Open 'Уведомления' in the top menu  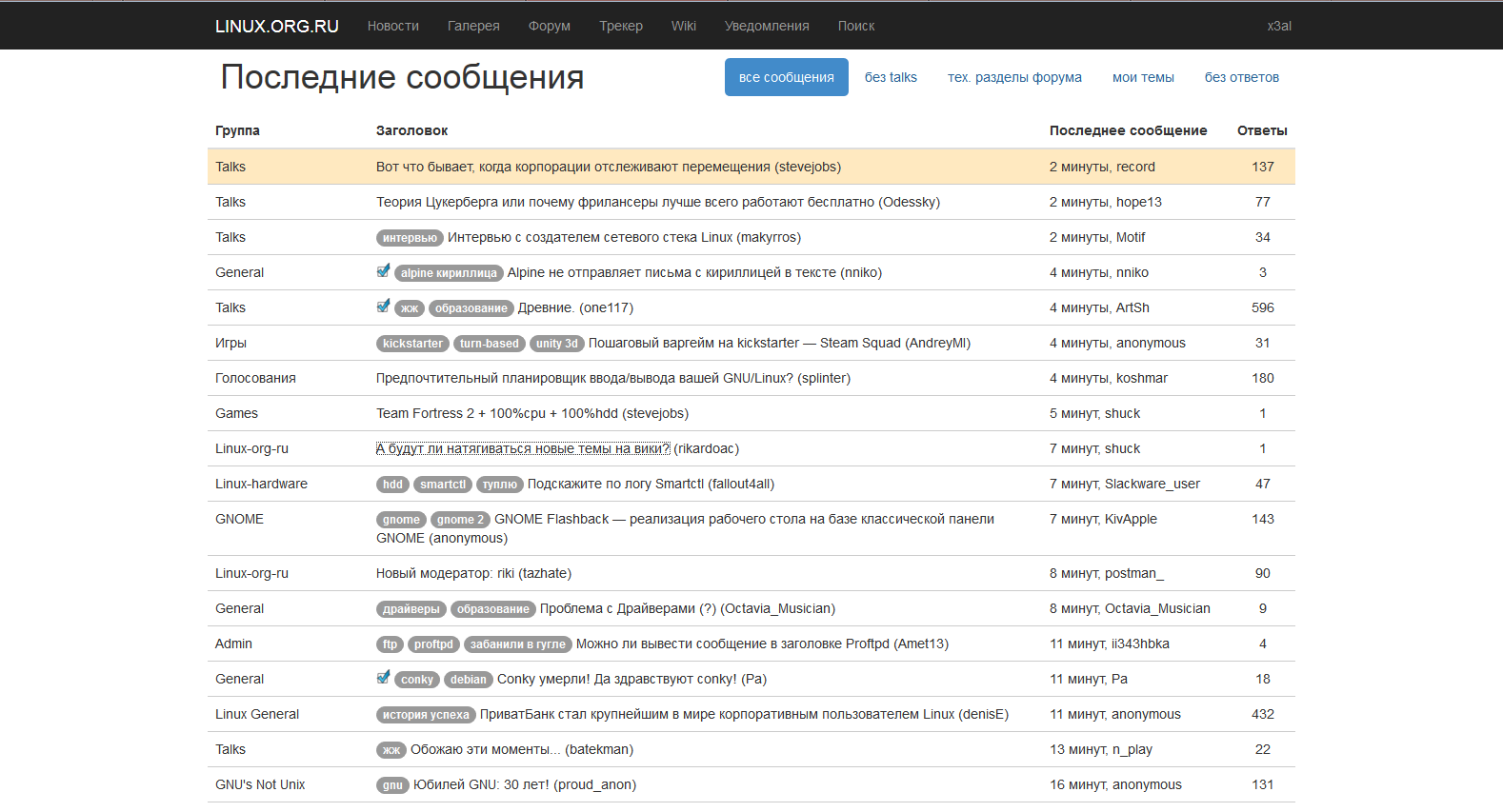tap(767, 26)
